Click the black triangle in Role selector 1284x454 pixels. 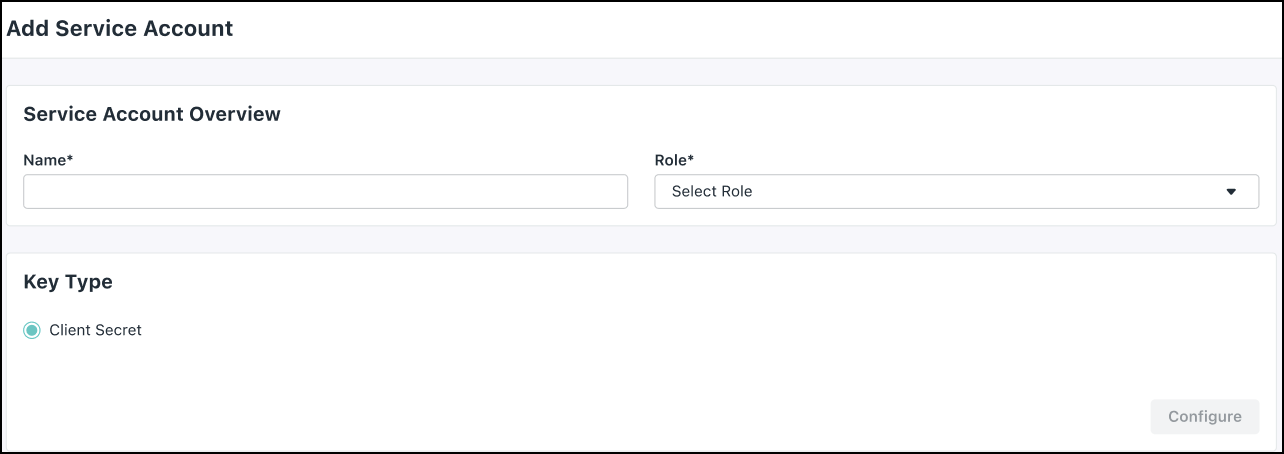(x=1231, y=192)
